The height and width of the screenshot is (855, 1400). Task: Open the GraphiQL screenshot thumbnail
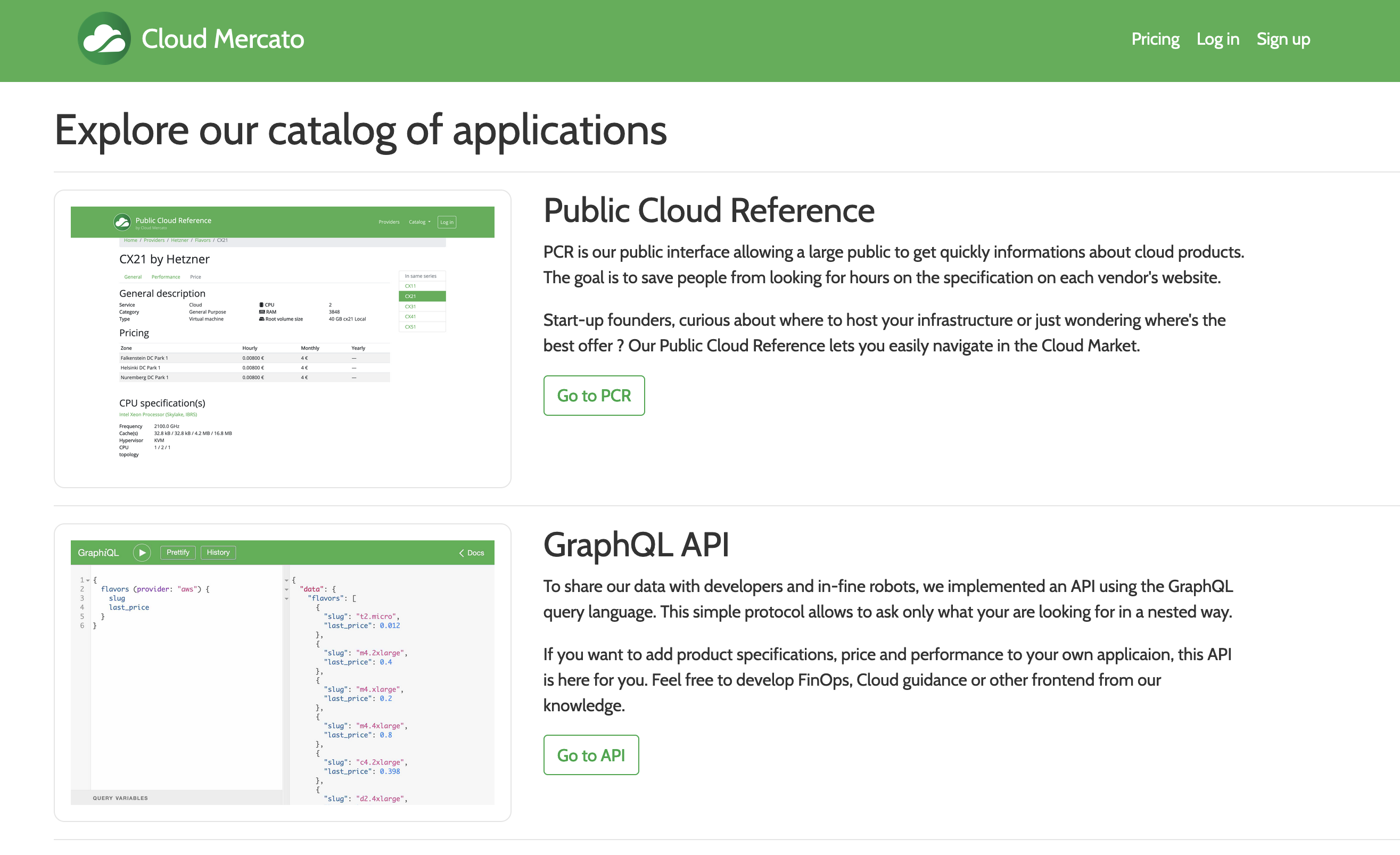click(x=282, y=672)
